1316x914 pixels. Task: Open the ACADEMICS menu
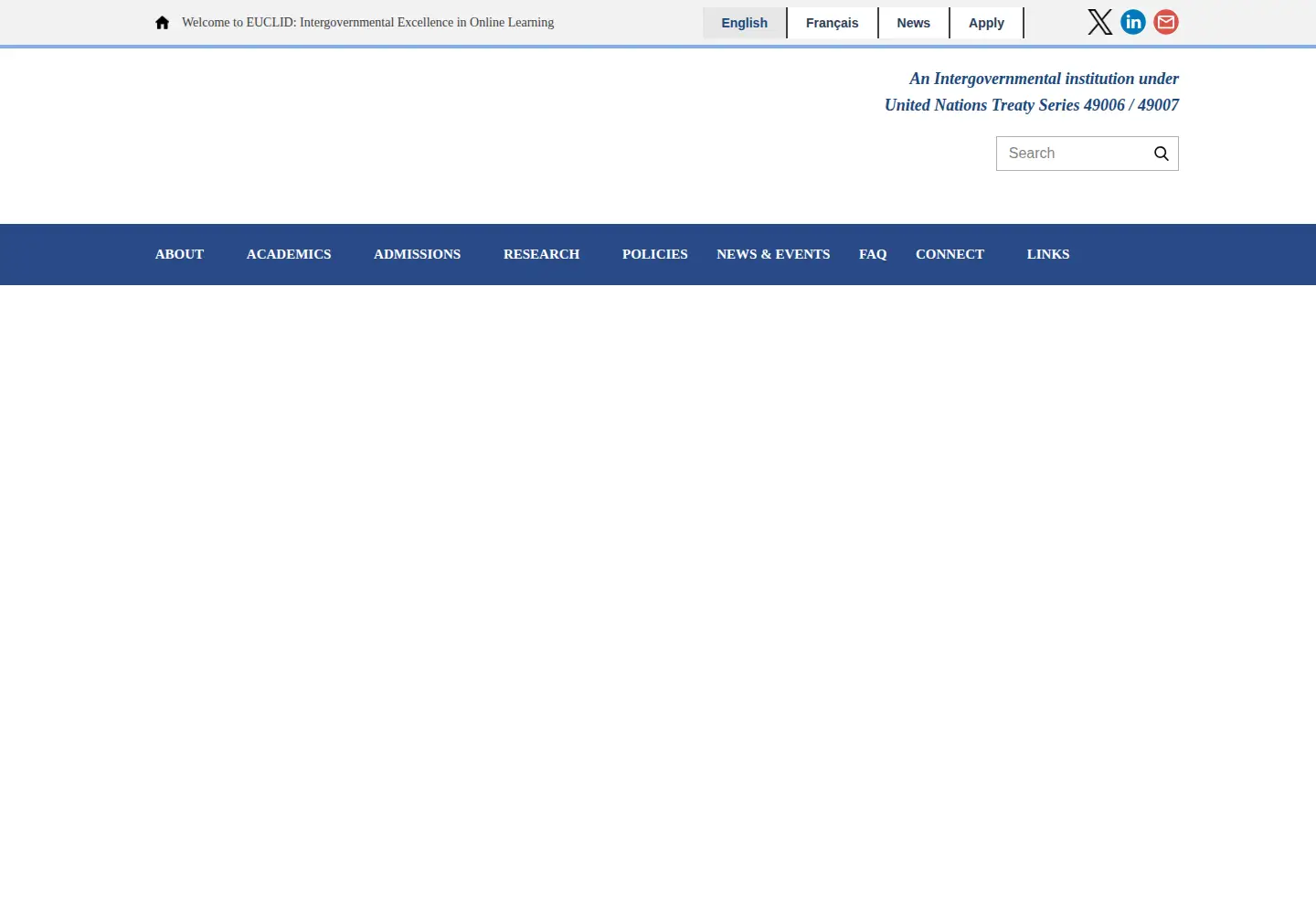pos(289,254)
